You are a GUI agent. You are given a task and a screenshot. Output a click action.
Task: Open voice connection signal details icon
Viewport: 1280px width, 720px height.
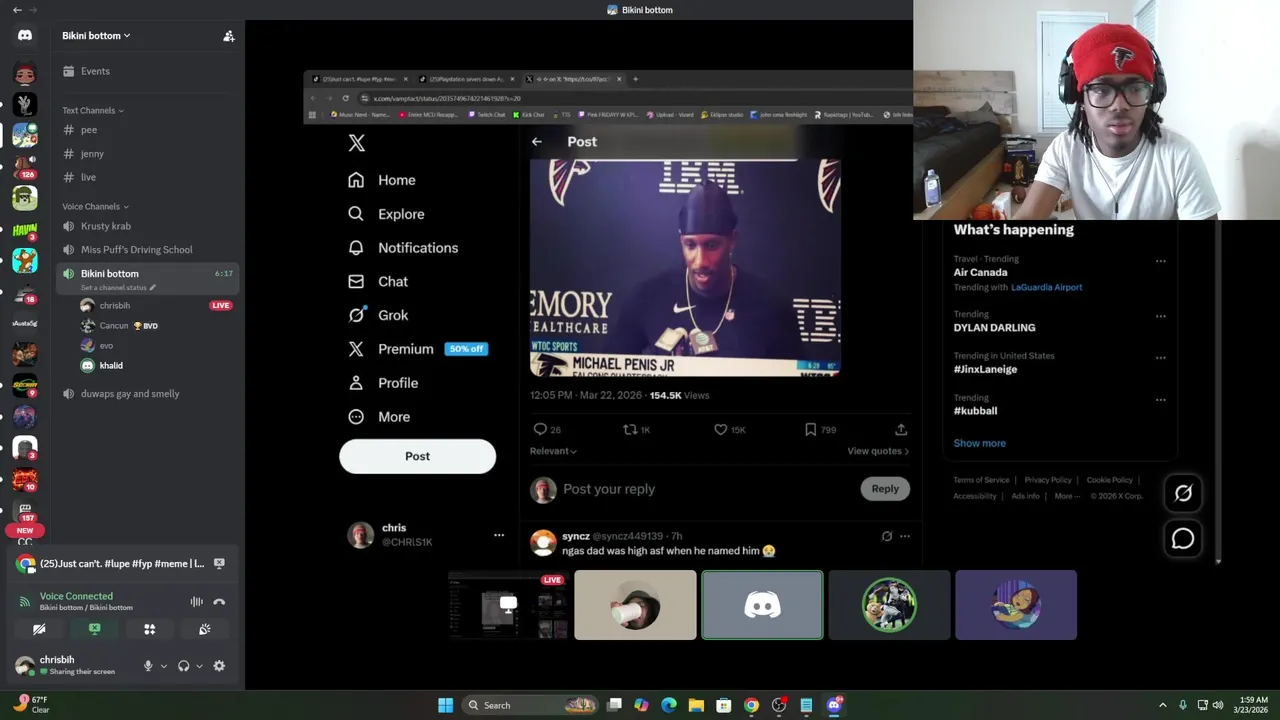click(x=24, y=601)
